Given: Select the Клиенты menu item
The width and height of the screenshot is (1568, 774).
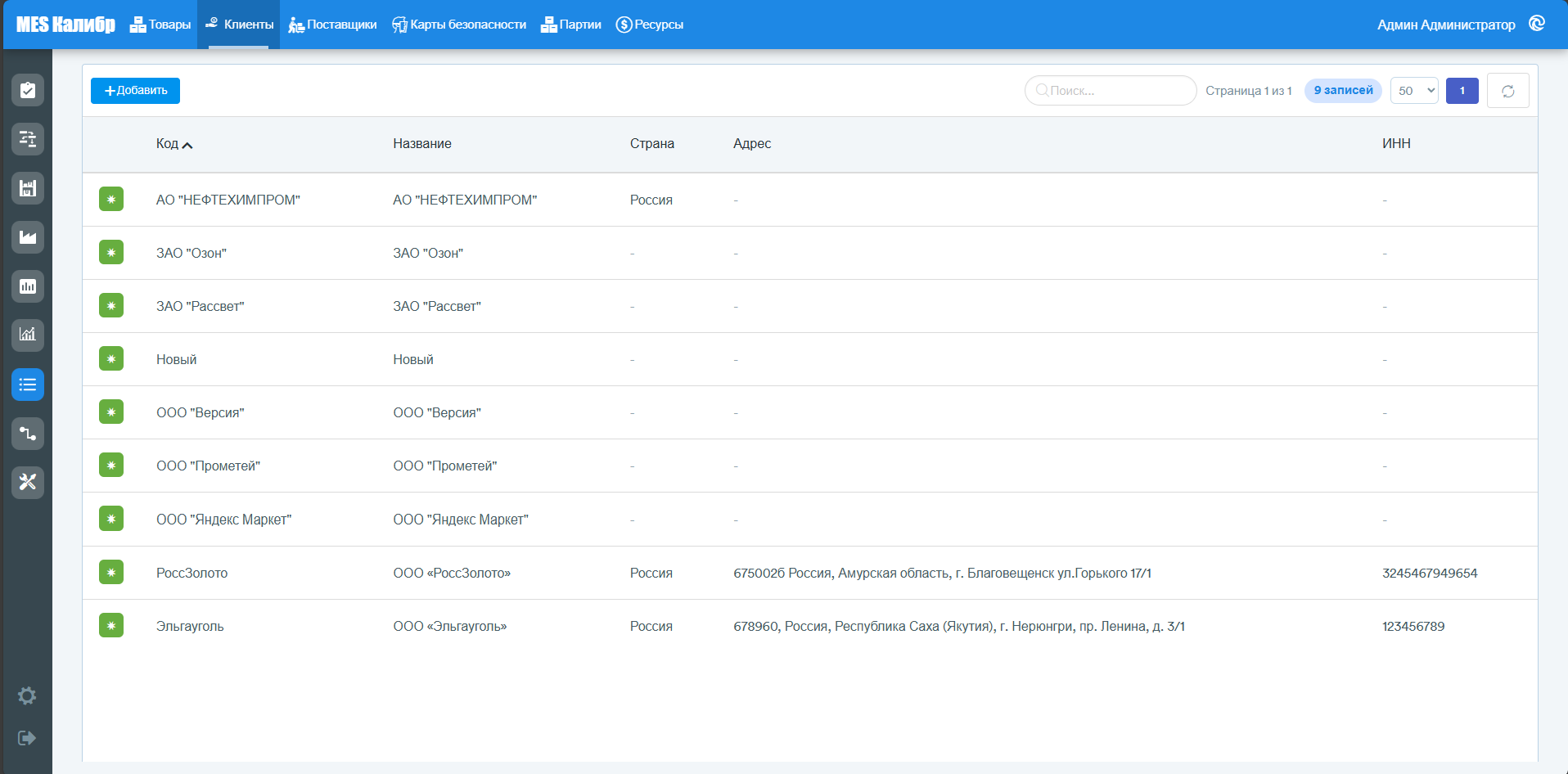Looking at the screenshot, I should [239, 25].
